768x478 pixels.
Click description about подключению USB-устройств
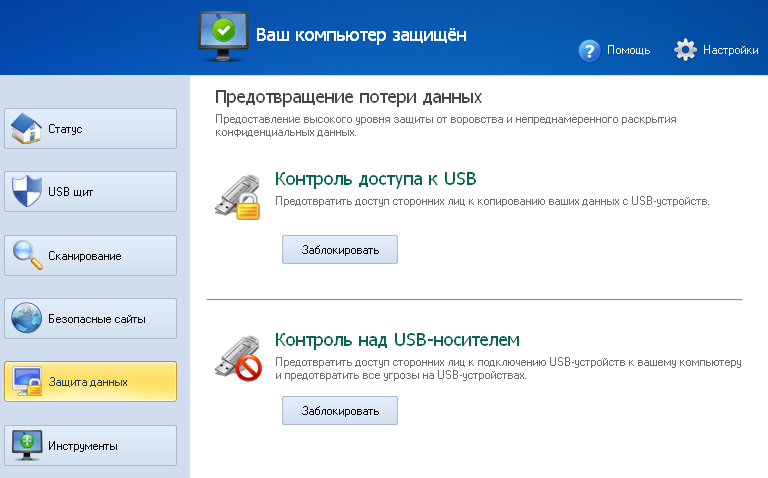[x=508, y=369]
